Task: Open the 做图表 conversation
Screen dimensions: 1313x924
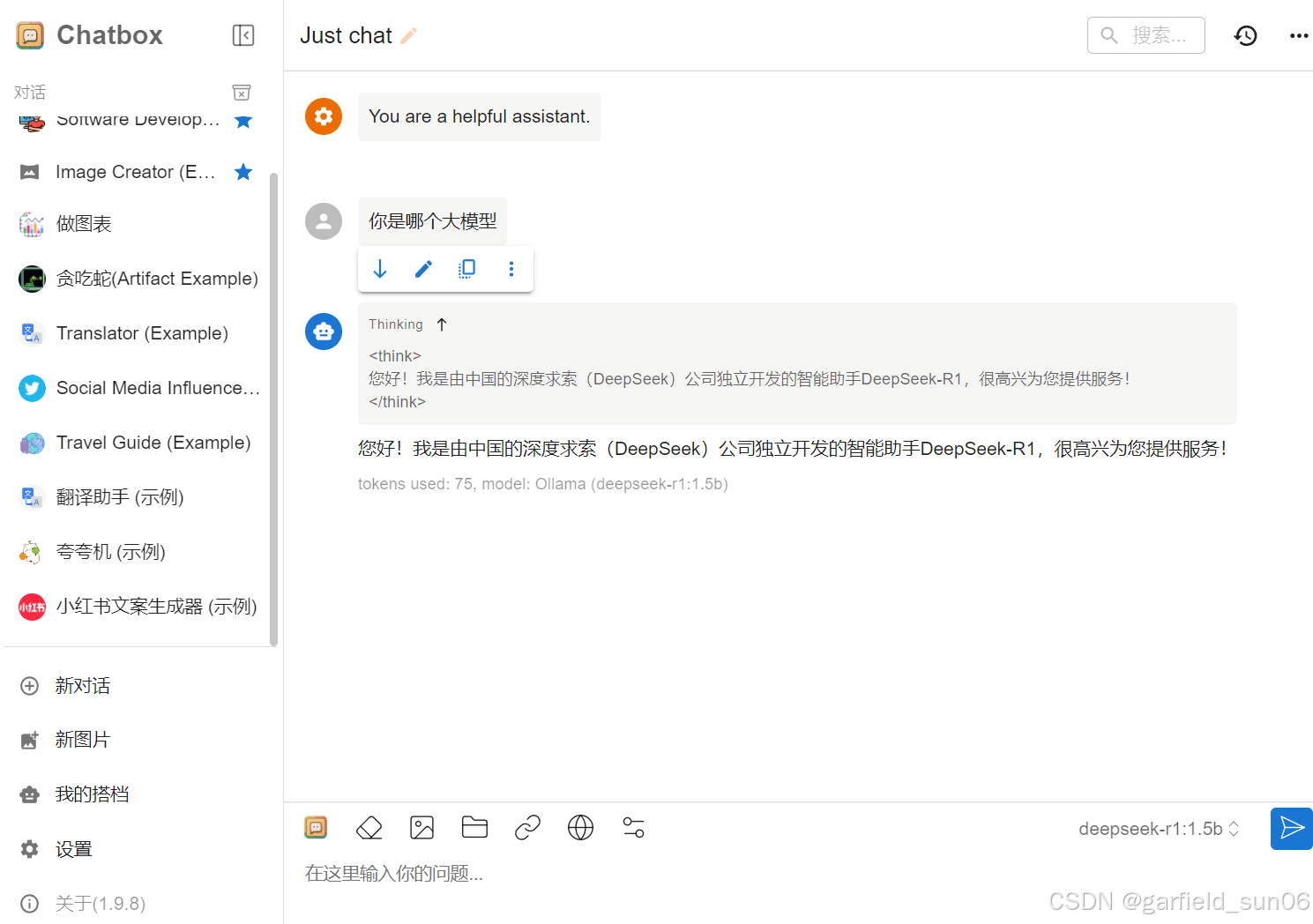Action: coord(137,224)
